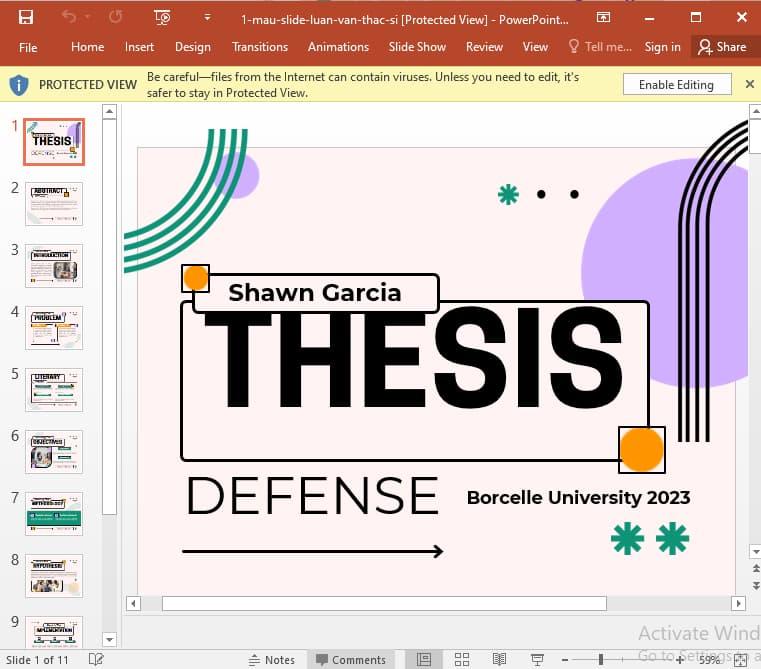The image size is (761, 669).
Task: Open Reading View from the status bar
Action: 499,660
